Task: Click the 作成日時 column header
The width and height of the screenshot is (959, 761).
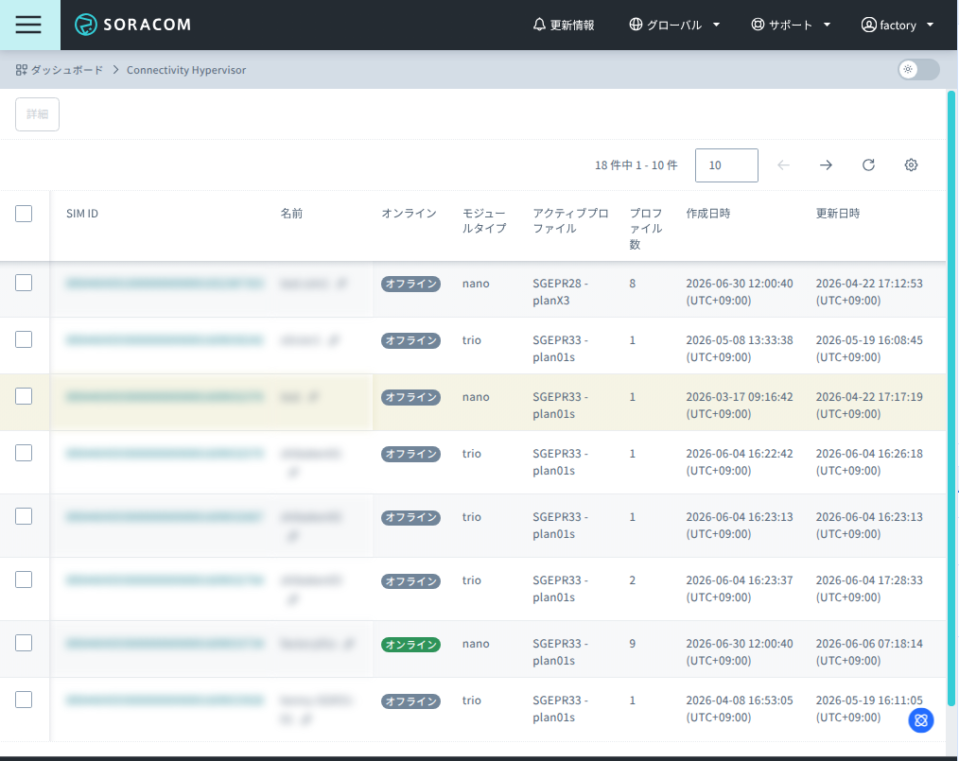Action: tap(708, 213)
